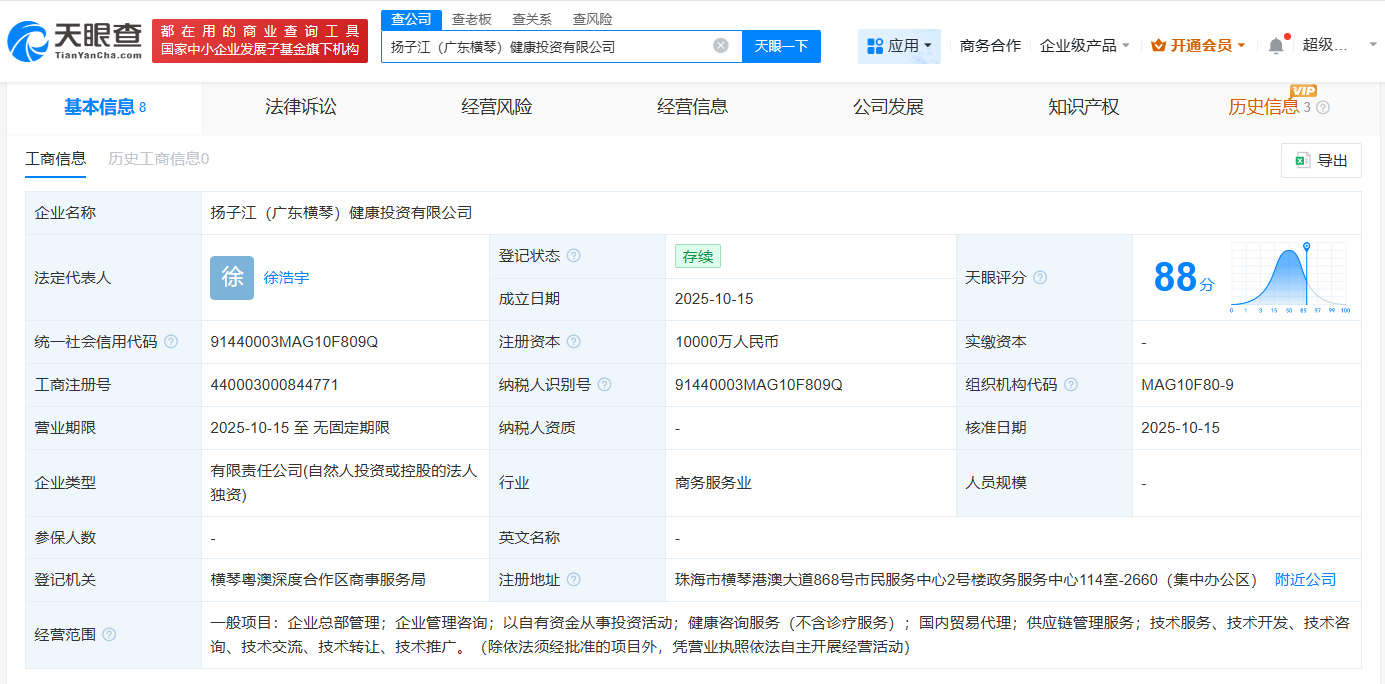
Task: Click the notification bell icon
Action: tap(1276, 45)
